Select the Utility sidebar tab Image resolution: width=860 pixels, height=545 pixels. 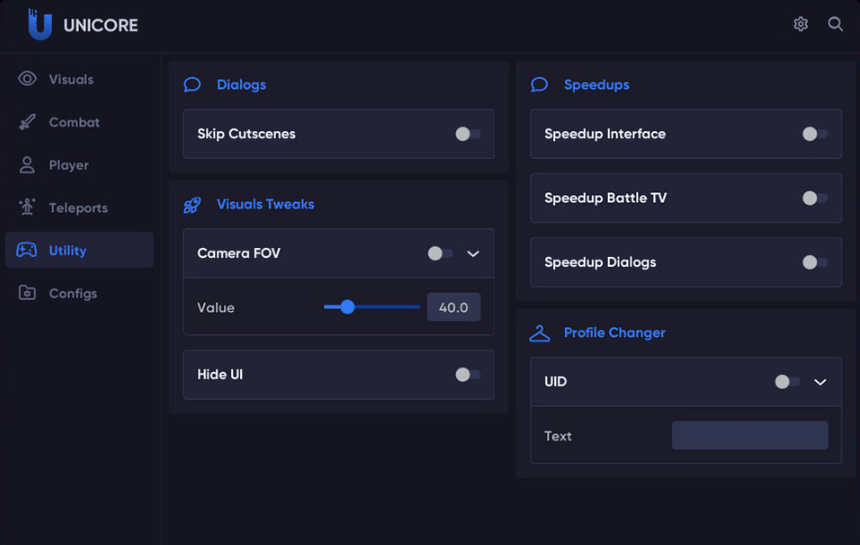coord(80,250)
